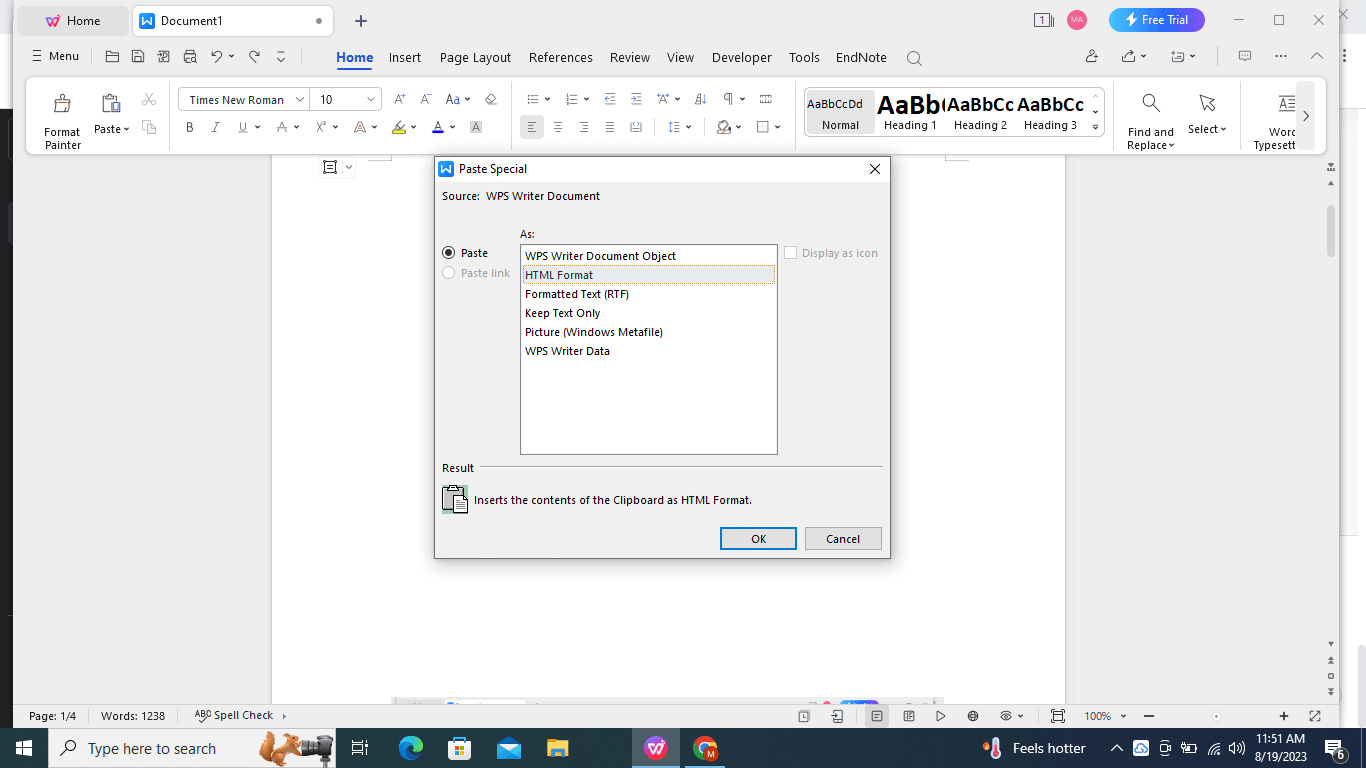Click the Save icon in quick access toolbar
The height and width of the screenshot is (768, 1366).
[138, 57]
